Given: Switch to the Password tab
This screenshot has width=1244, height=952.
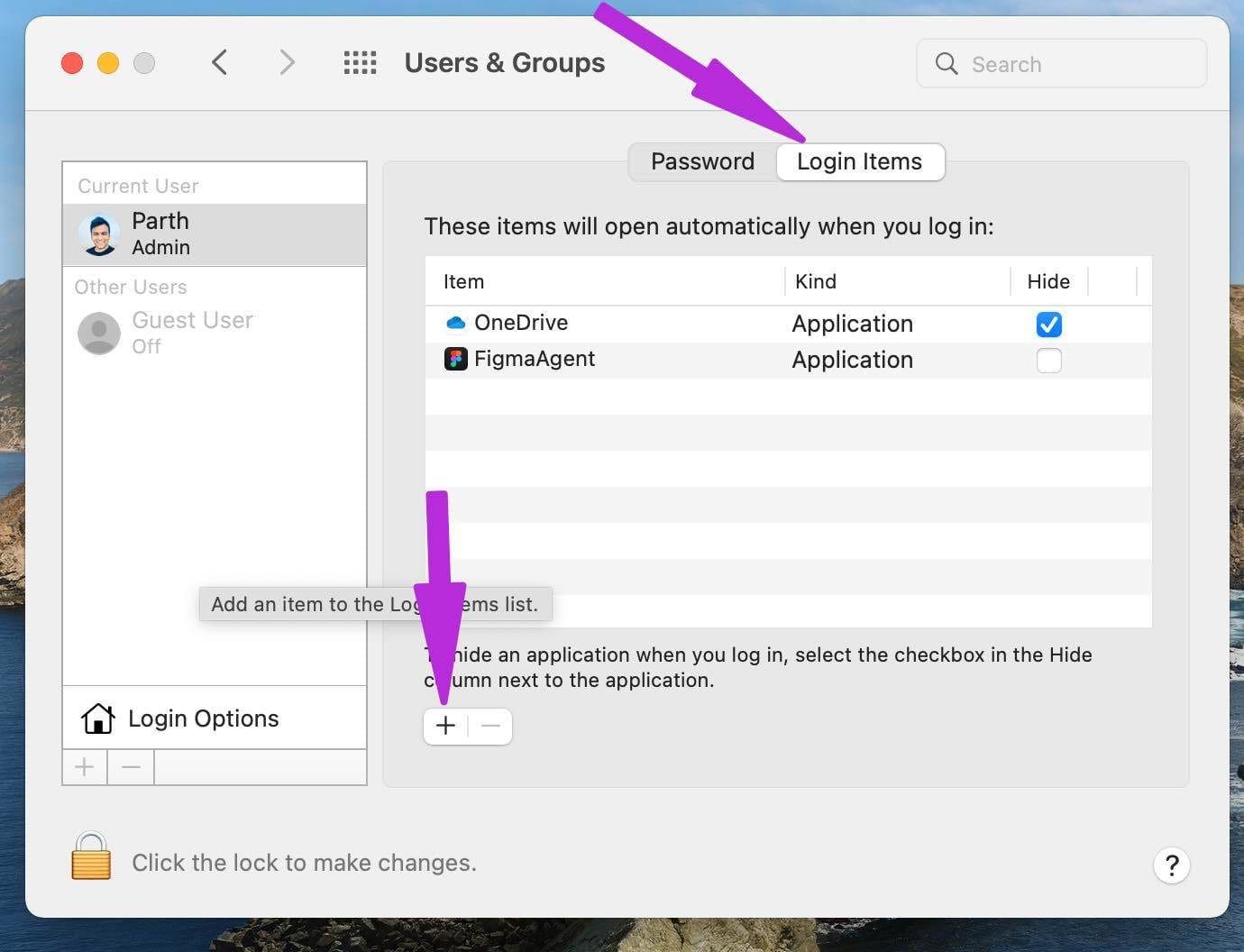Looking at the screenshot, I should point(702,161).
